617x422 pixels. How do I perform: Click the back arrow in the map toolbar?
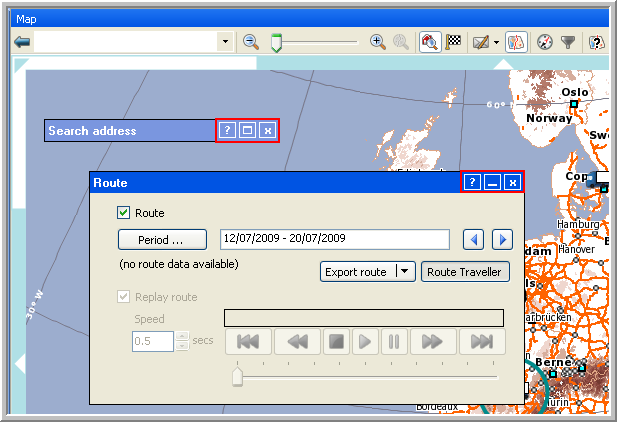click(x=22, y=42)
